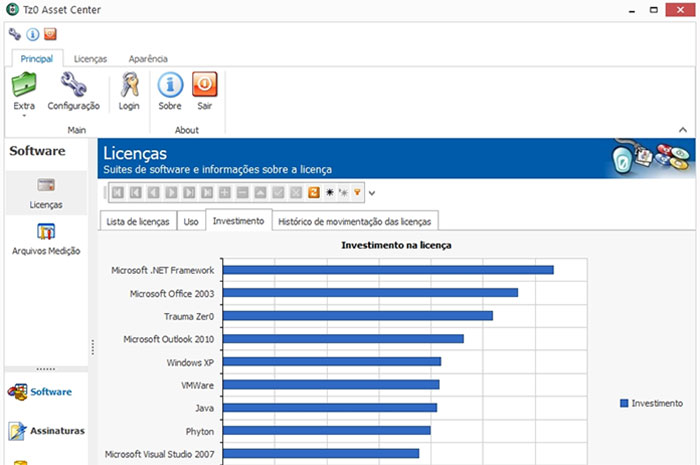
Task: Select Licenças in the Software sidebar
Action: pos(46,193)
